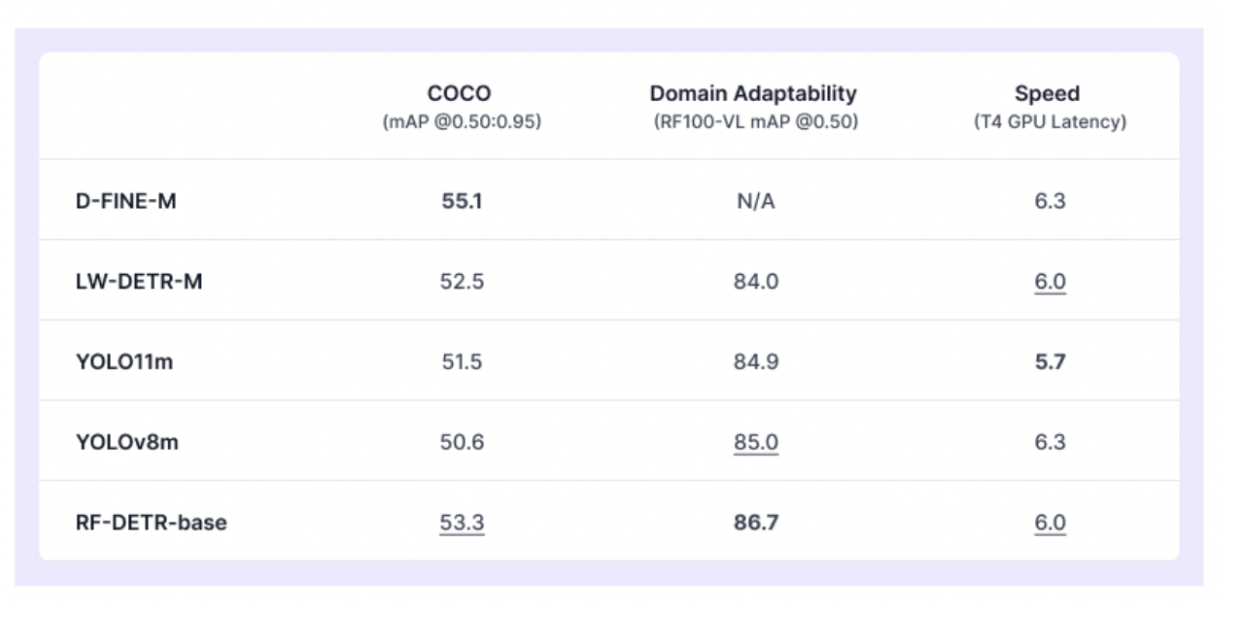Click underlined 6.0 latency for LW-DETR-M

[x=1050, y=282]
